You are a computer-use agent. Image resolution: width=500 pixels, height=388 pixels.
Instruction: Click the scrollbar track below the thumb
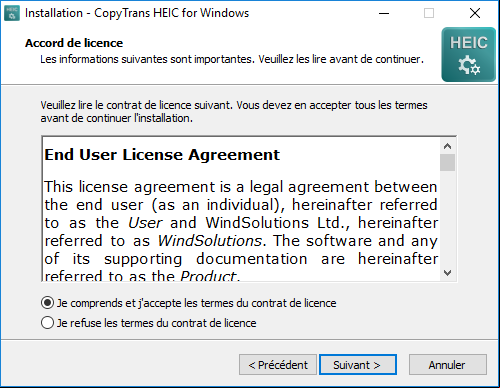pyautogui.click(x=447, y=218)
